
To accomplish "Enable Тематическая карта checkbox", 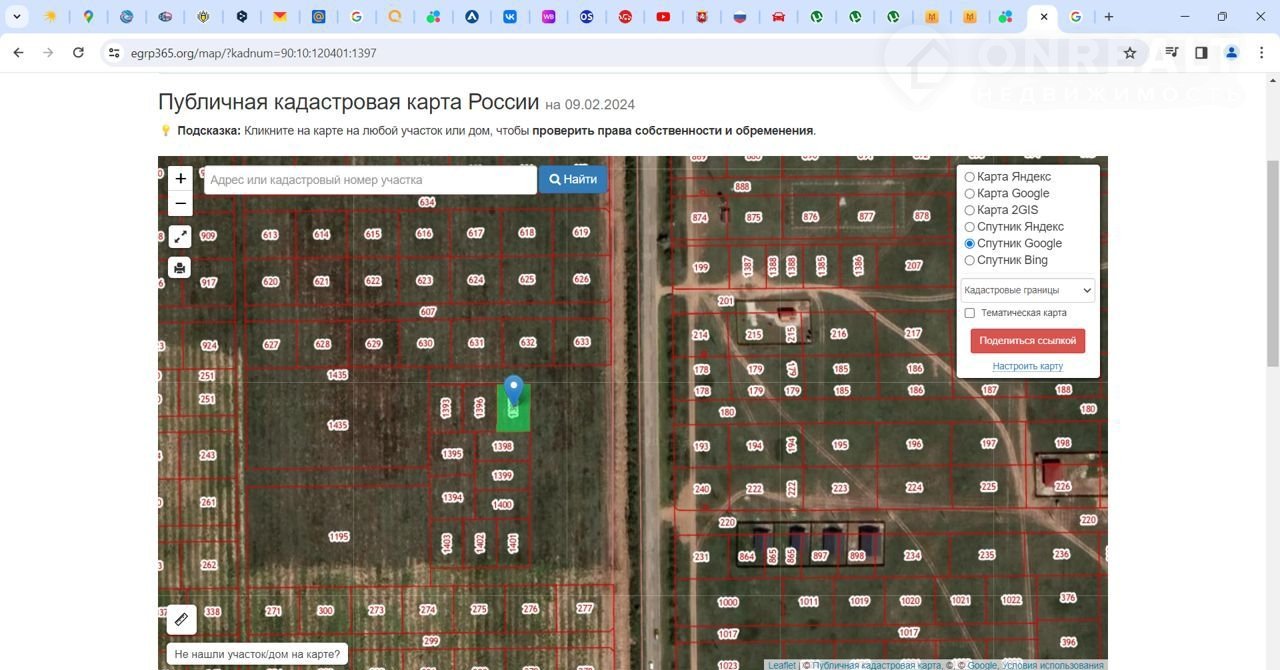I will tap(969, 313).
